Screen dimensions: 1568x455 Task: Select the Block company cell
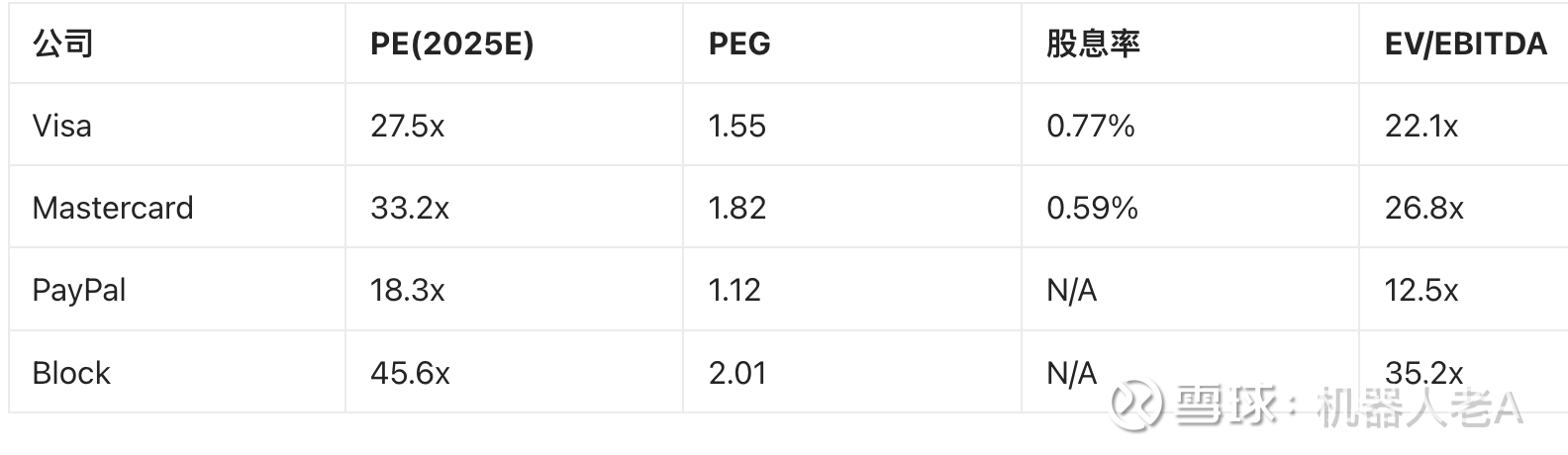pos(71,373)
